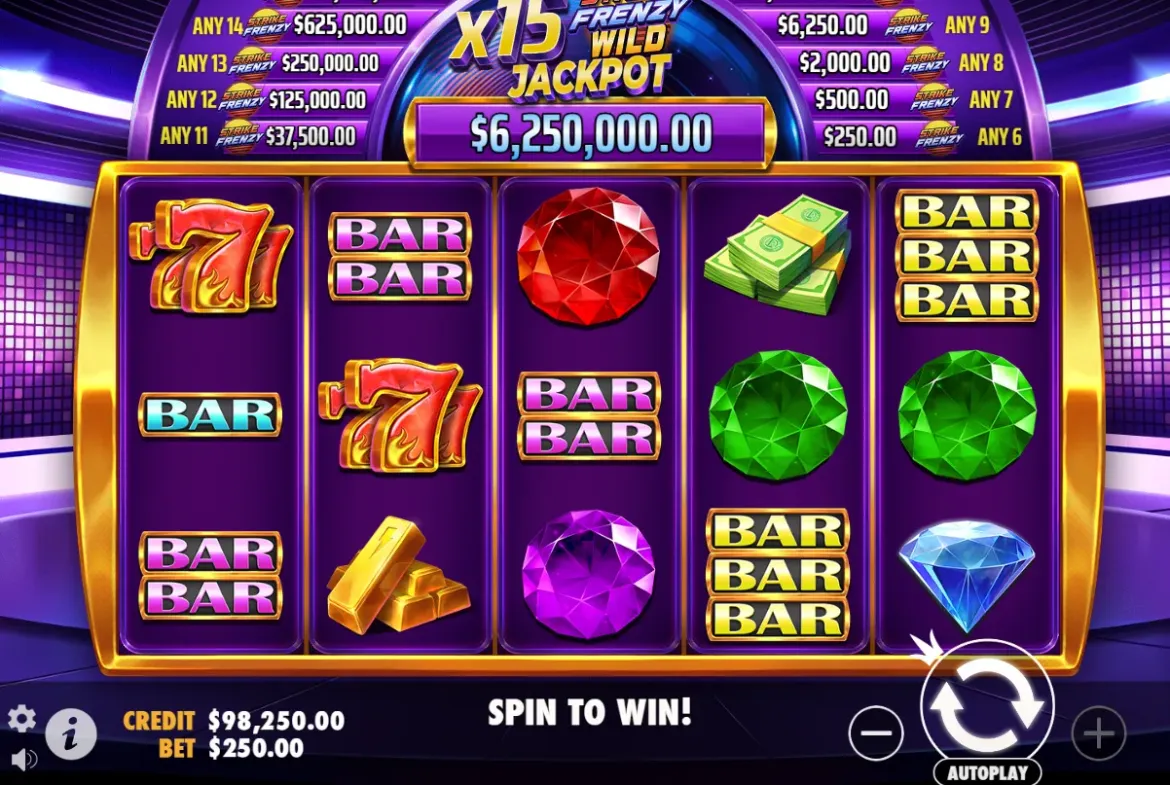Click the flaming 777 on reel one
This screenshot has width=1170, height=785.
[213, 255]
